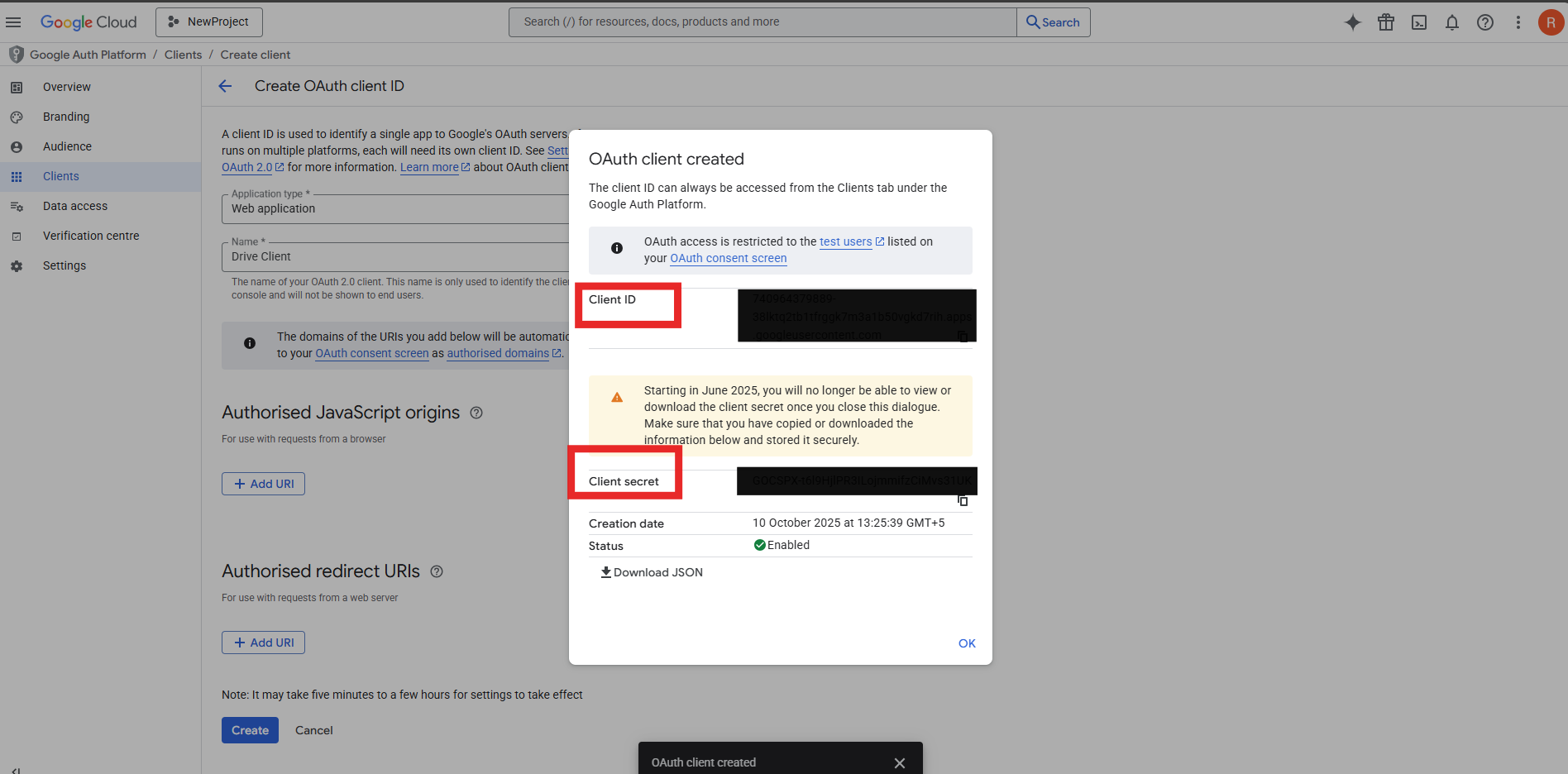Open the Gemini assistant
The height and width of the screenshot is (774, 1568).
[x=1353, y=22]
